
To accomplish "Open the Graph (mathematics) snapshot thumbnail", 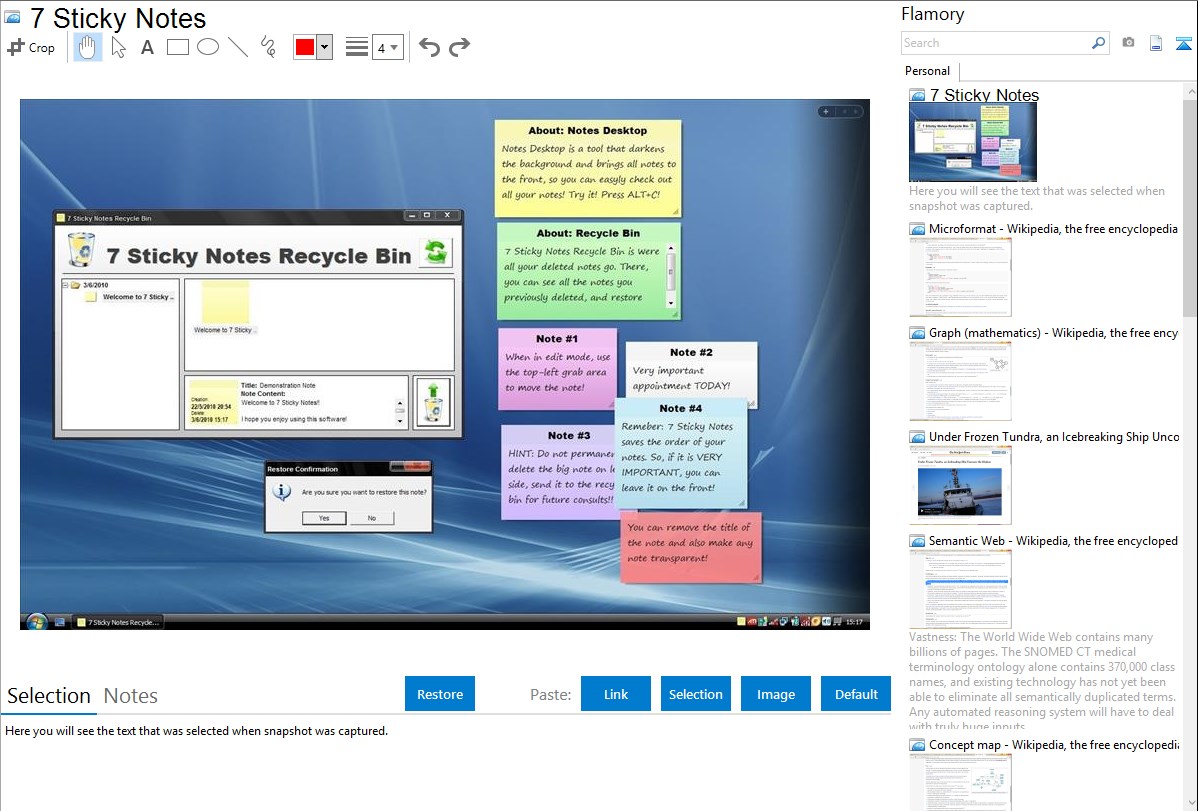I will [x=960, y=381].
